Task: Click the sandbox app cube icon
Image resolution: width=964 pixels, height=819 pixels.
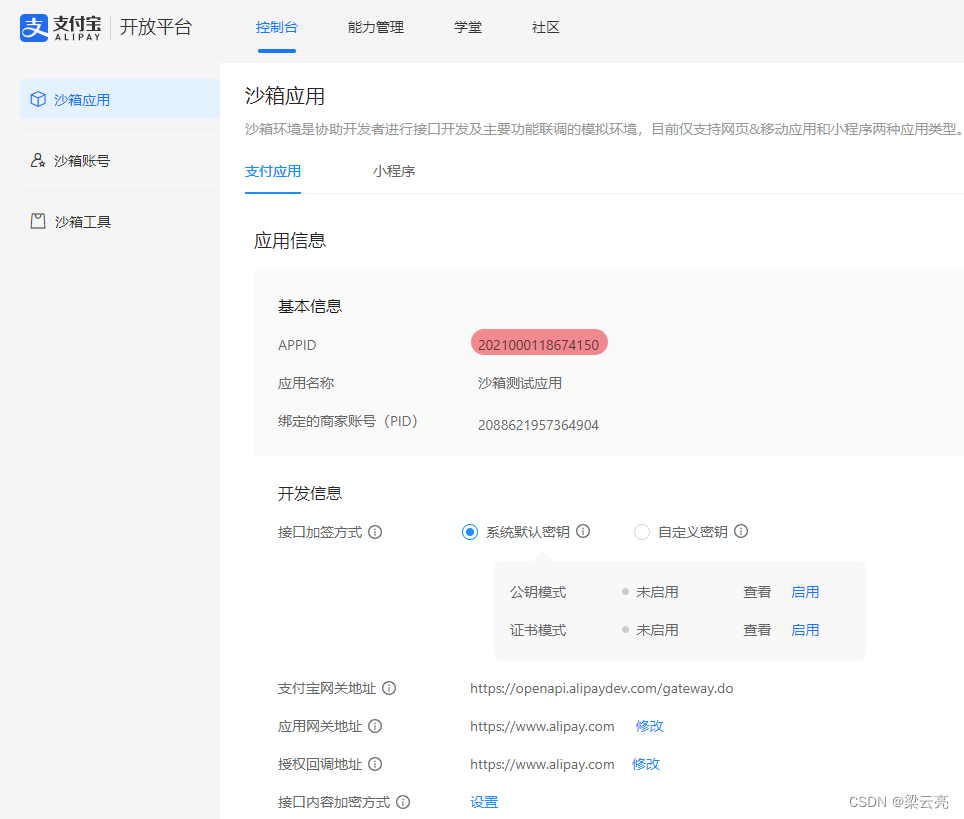Action: pos(38,99)
